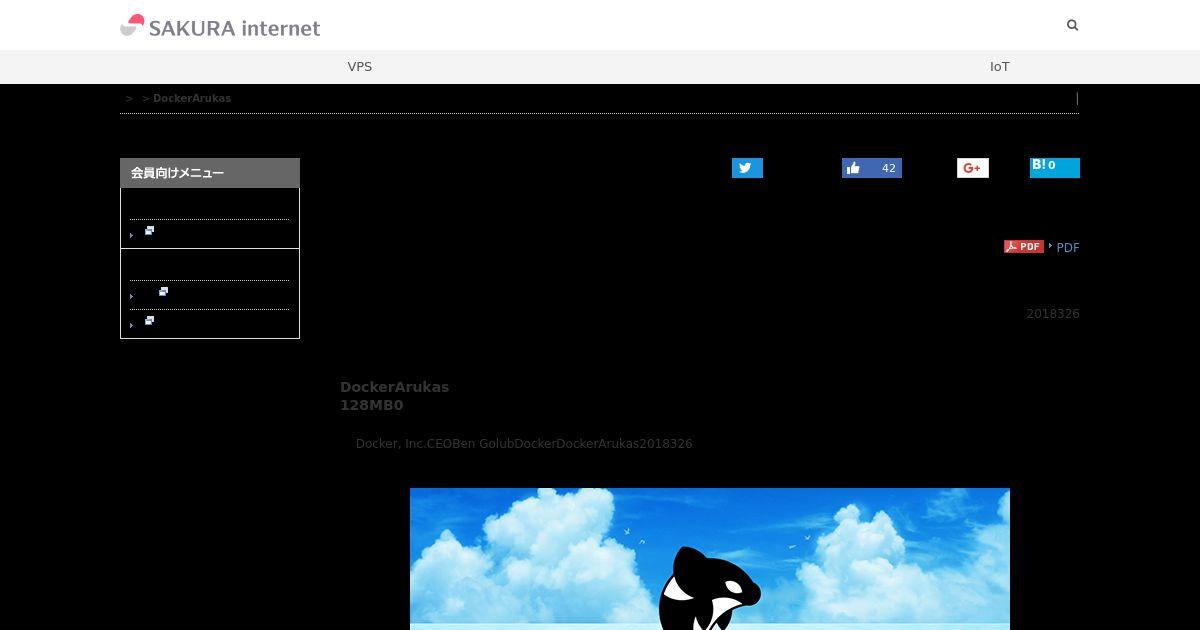
Task: Click the heading line 128MB0
Action: (x=372, y=405)
